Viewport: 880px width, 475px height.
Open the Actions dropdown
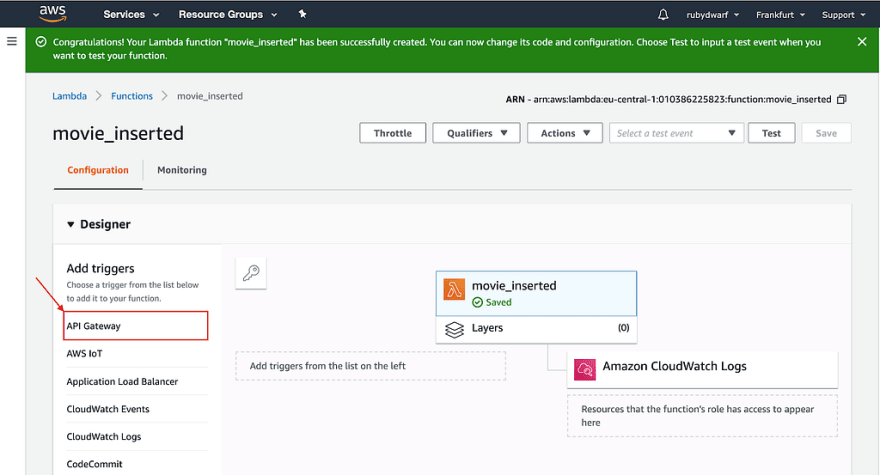click(565, 133)
